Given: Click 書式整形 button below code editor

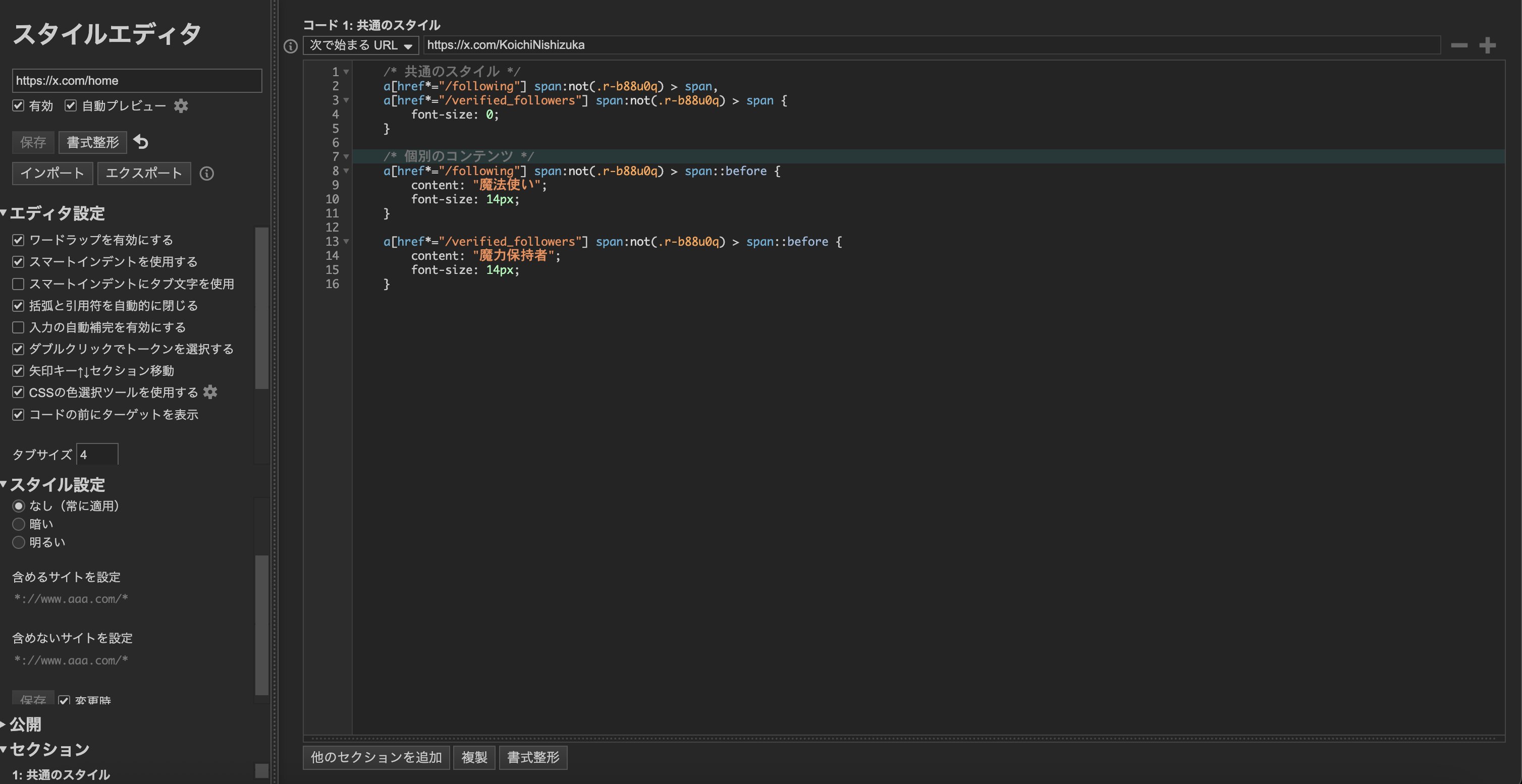Looking at the screenshot, I should [533, 757].
